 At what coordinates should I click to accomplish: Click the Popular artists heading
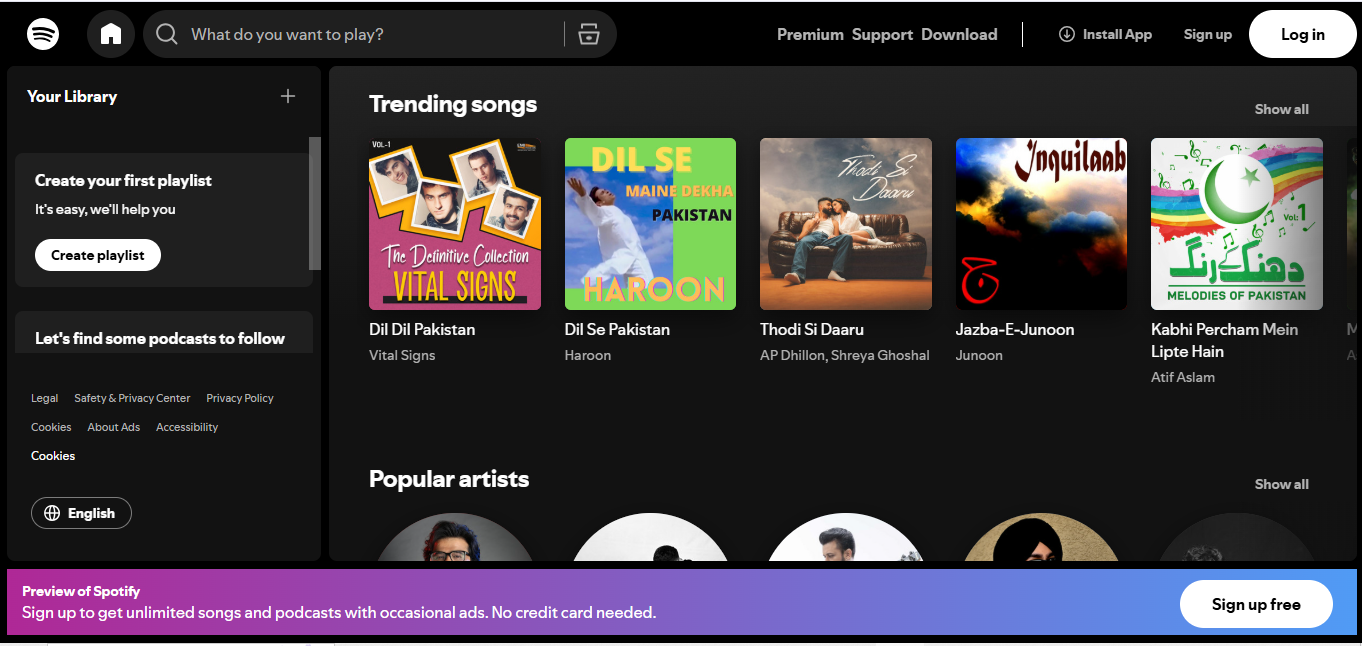449,479
